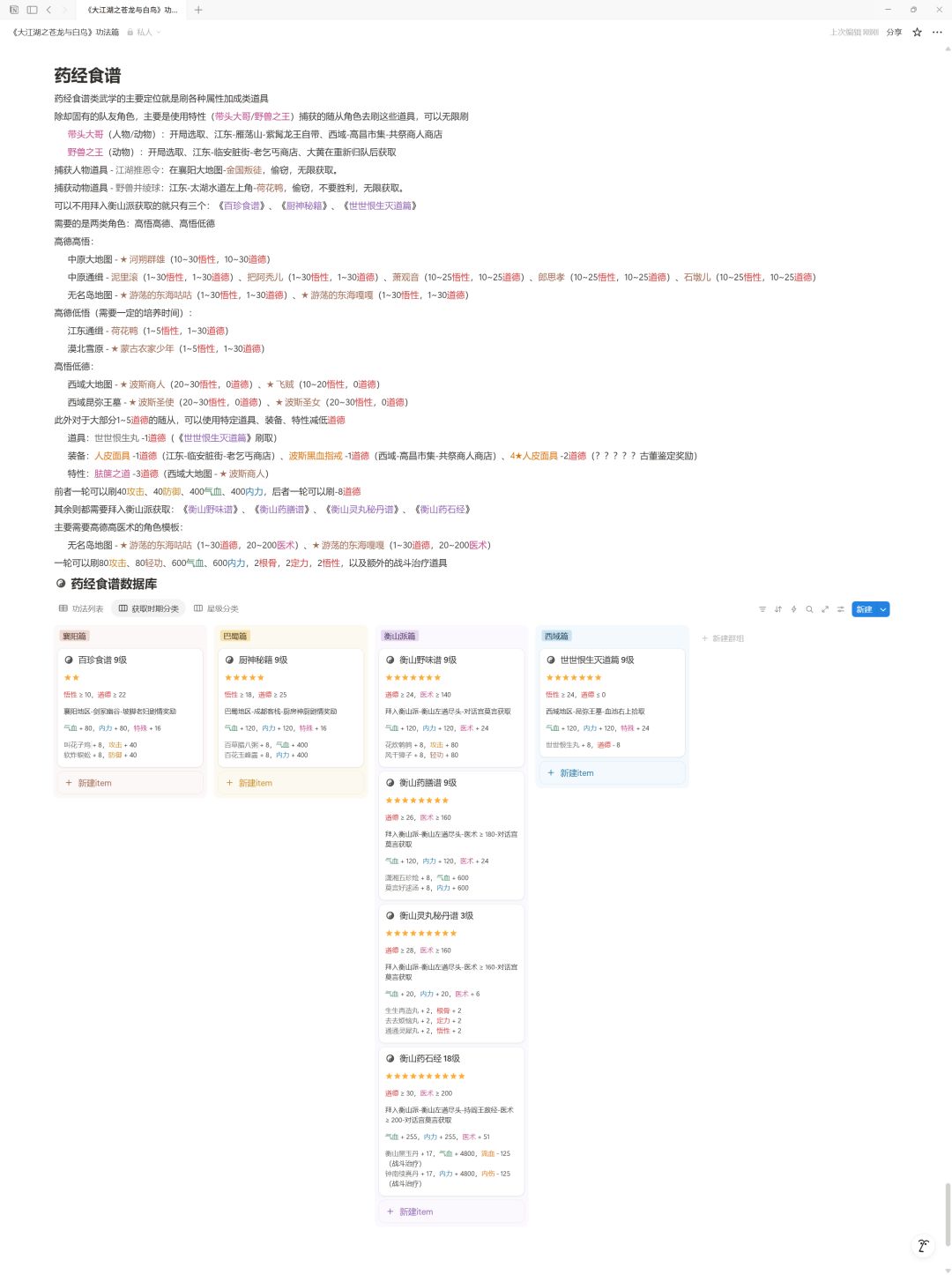Open the 百珍食谱 9级 card

(x=130, y=708)
